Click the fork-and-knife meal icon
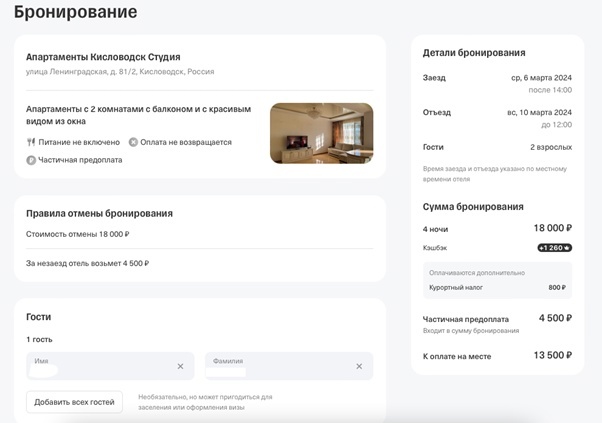602x423 pixels. pyautogui.click(x=31, y=142)
